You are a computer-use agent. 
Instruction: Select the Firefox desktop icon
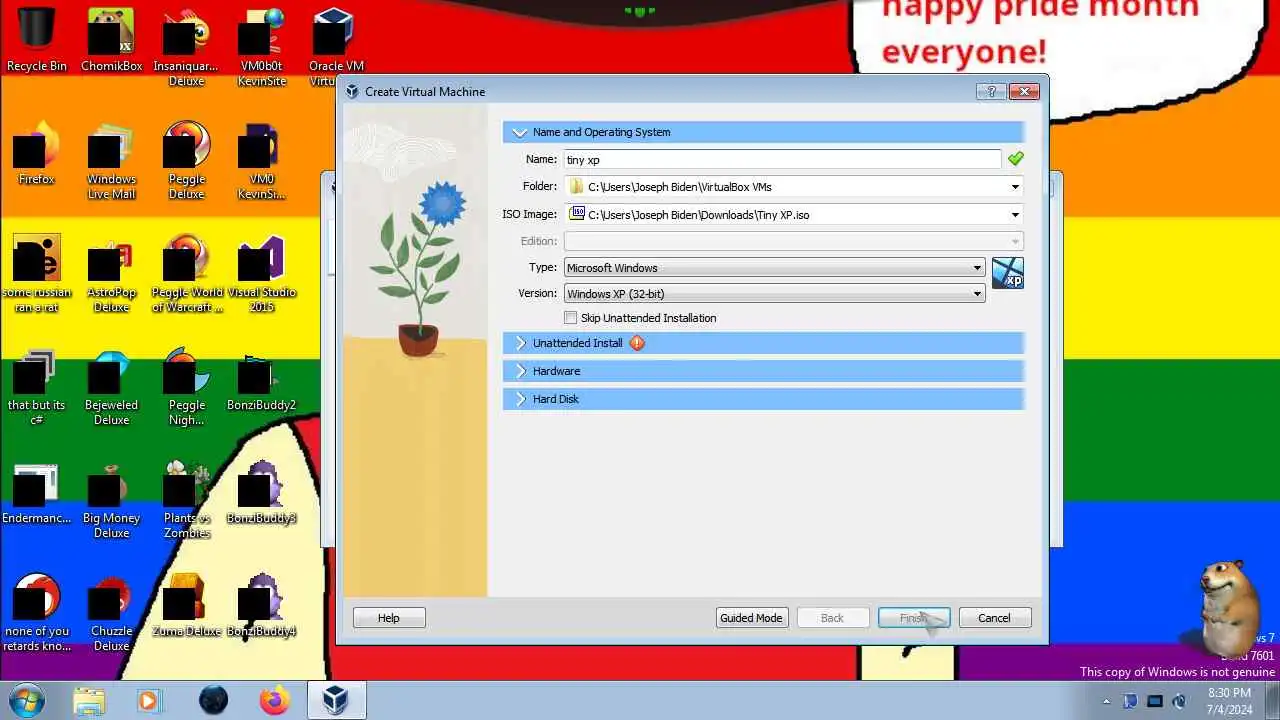[36, 153]
